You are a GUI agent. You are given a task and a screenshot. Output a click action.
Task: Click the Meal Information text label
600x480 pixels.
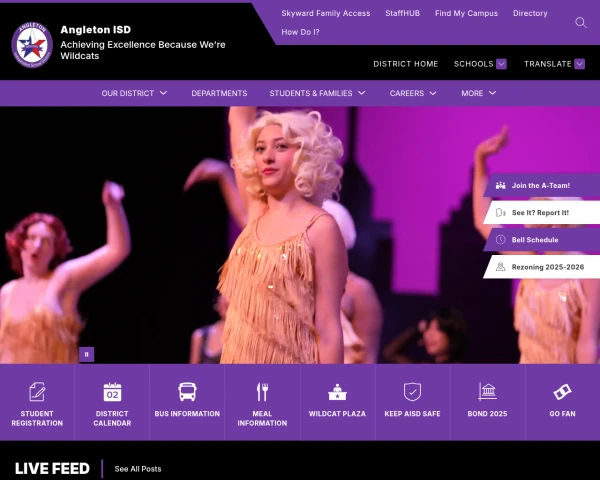(x=262, y=418)
